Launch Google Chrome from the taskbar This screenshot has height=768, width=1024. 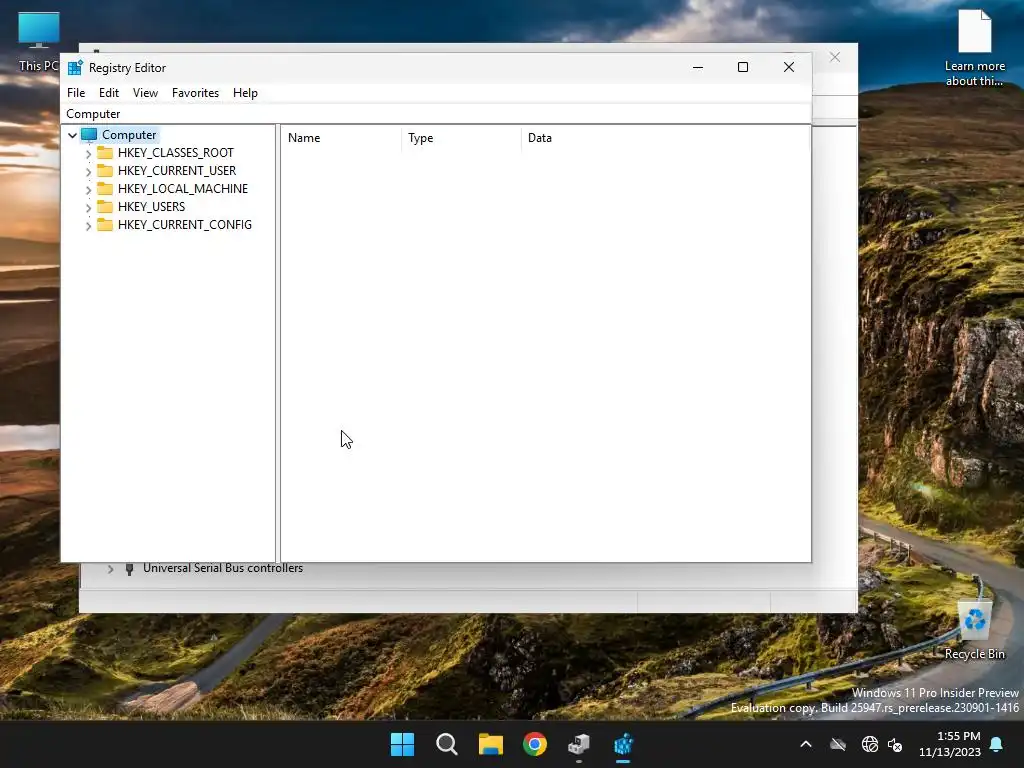tap(535, 744)
